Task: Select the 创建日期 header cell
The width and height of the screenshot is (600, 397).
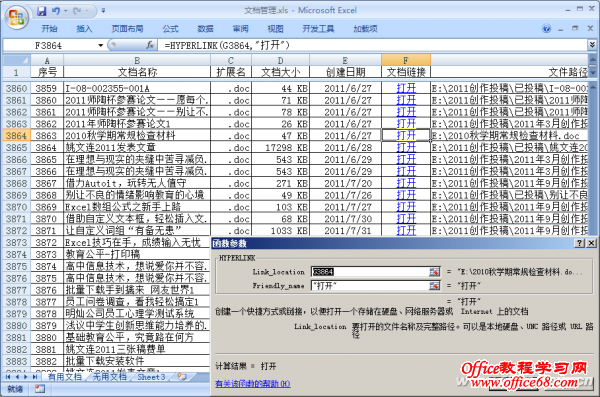Action: click(345, 72)
